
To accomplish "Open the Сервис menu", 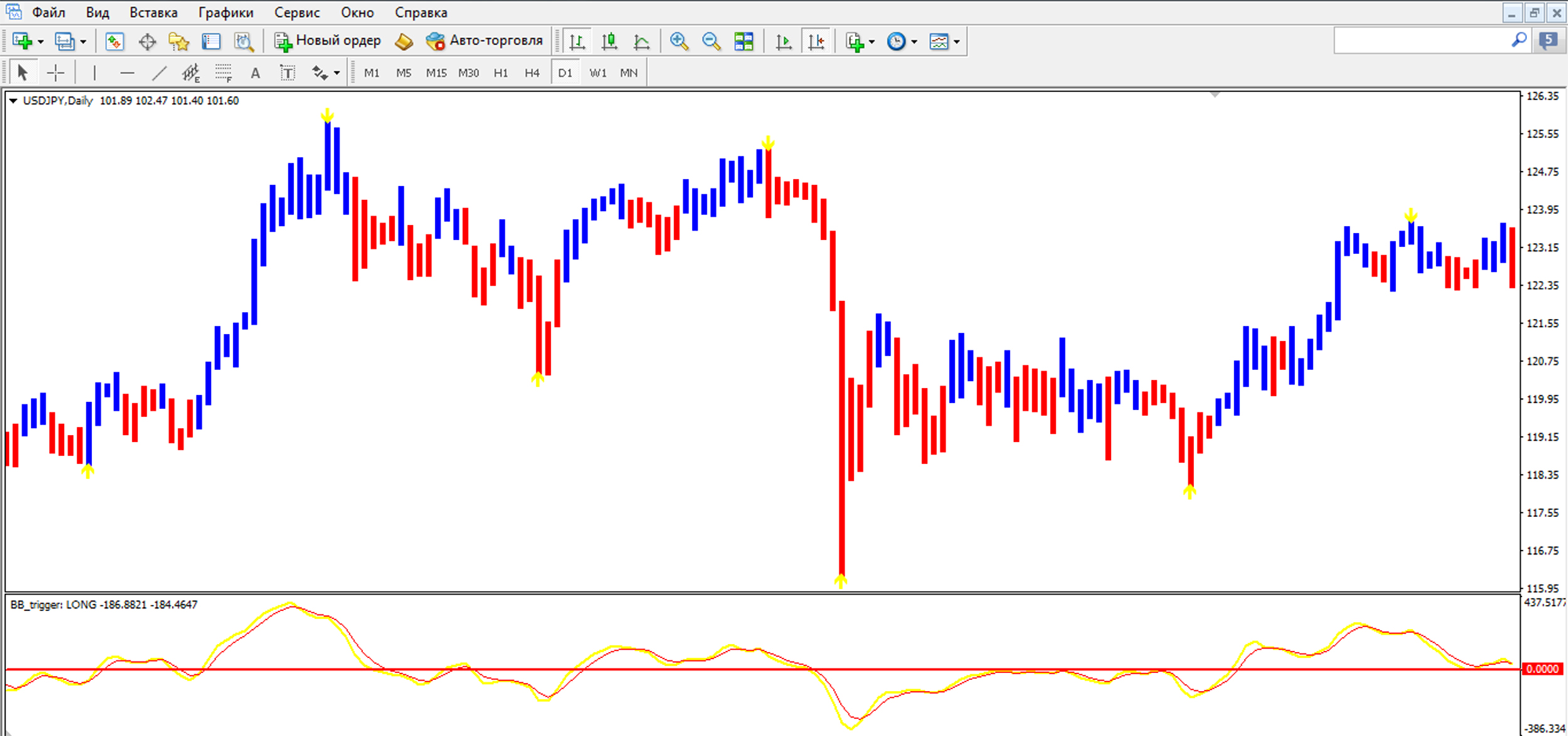I will (x=297, y=13).
